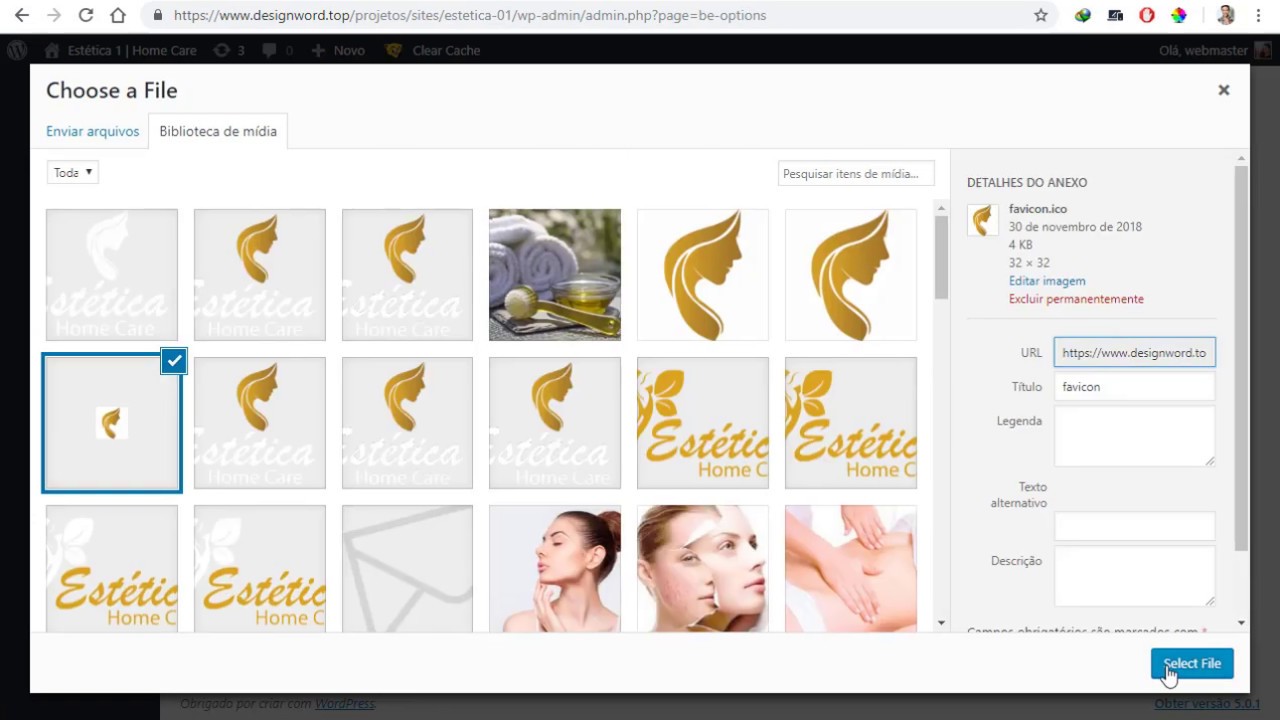1280x720 pixels.
Task: Click the Editar imagem link
Action: 1047,281
